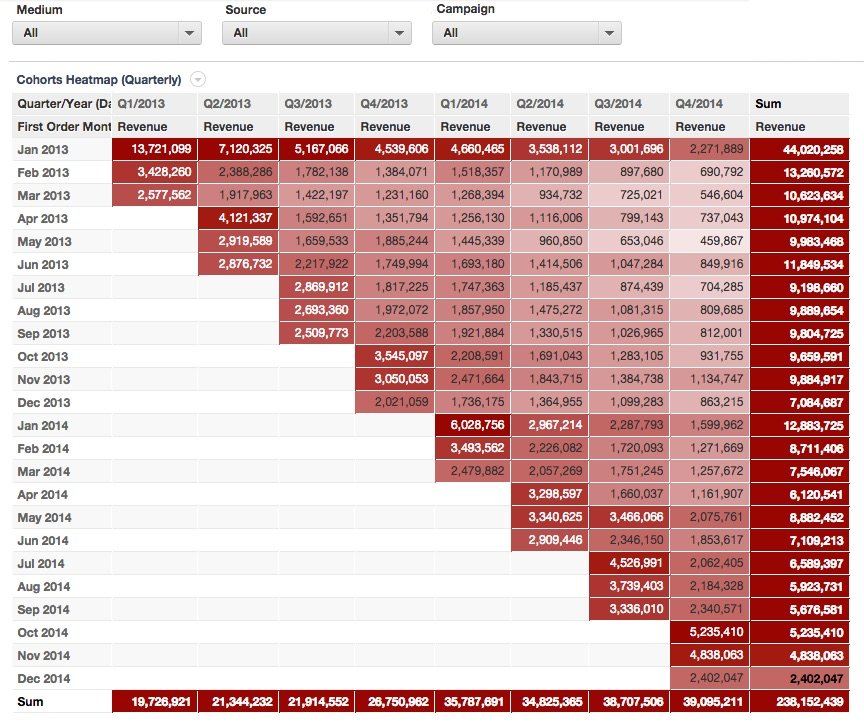The width and height of the screenshot is (864, 723).
Task: Click cell value 3,545,097
Action: point(395,356)
